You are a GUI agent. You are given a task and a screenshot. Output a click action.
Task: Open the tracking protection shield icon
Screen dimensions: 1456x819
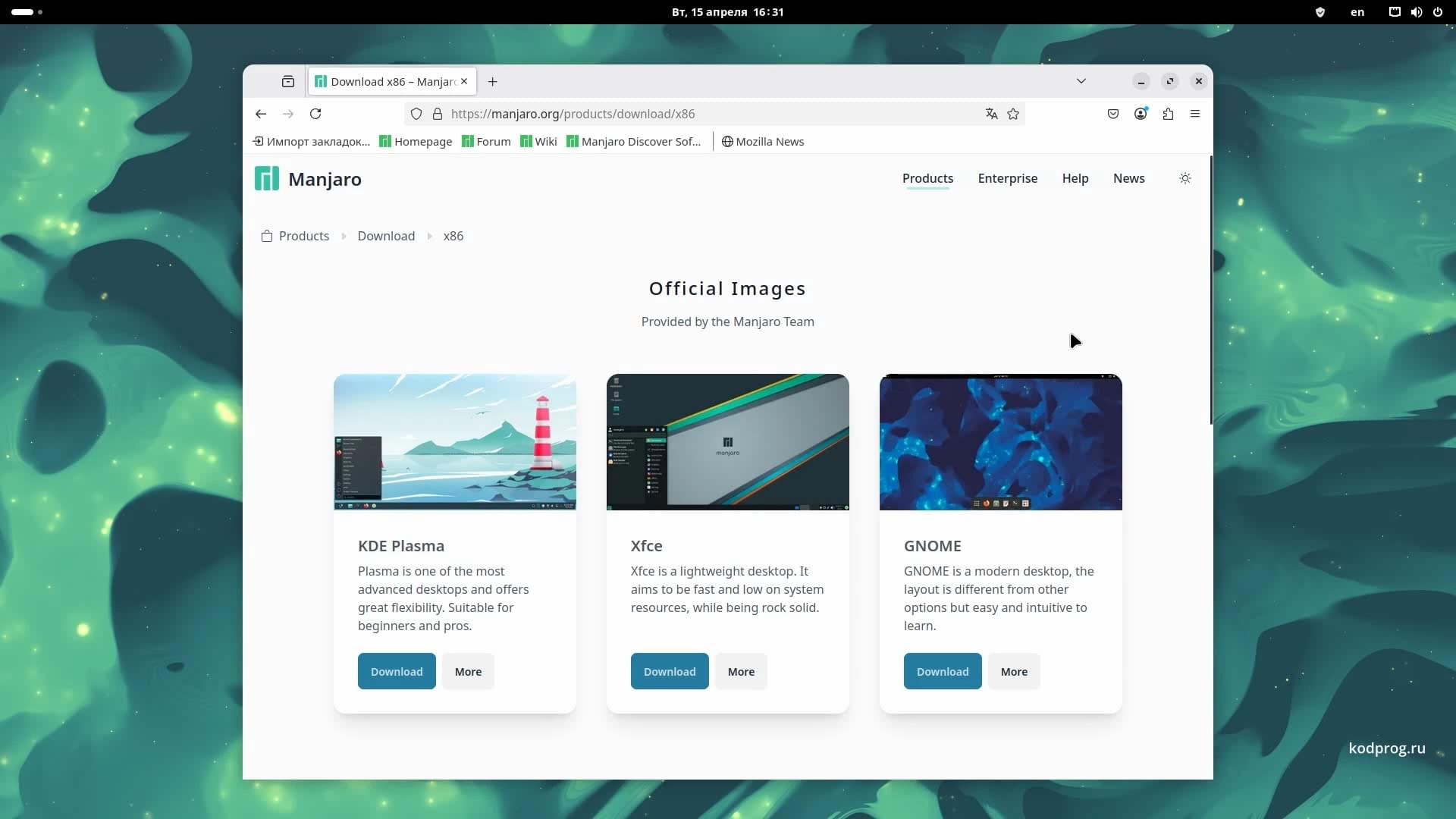(416, 114)
